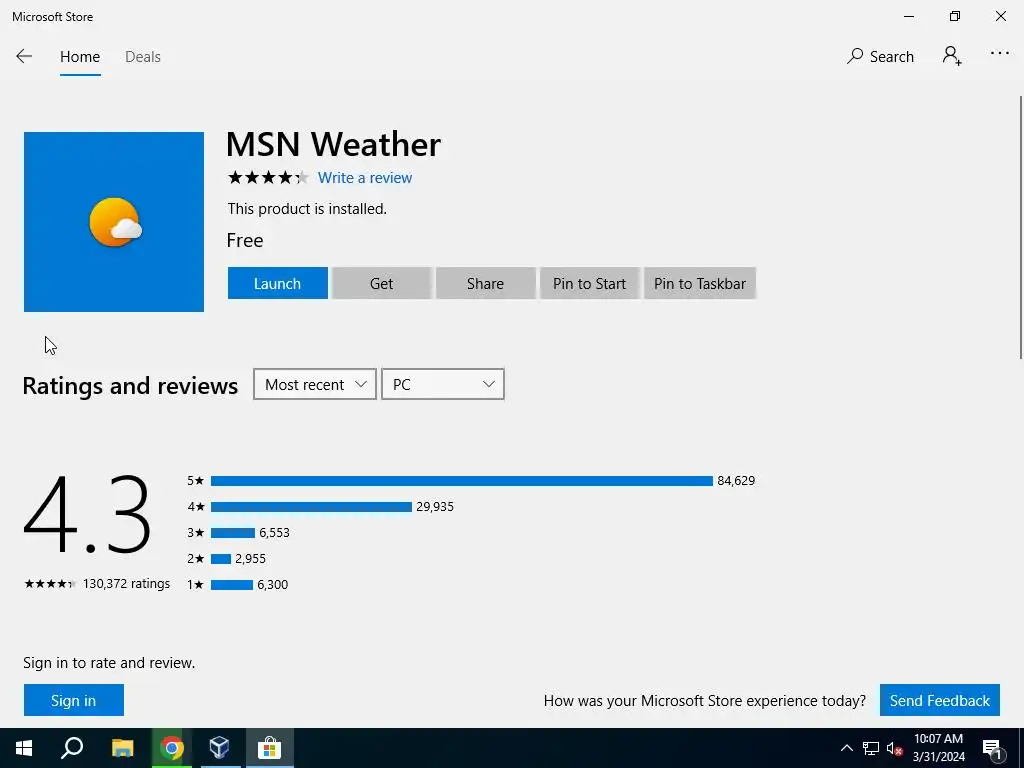
Task: Click the network status tray icon
Action: (x=871, y=748)
